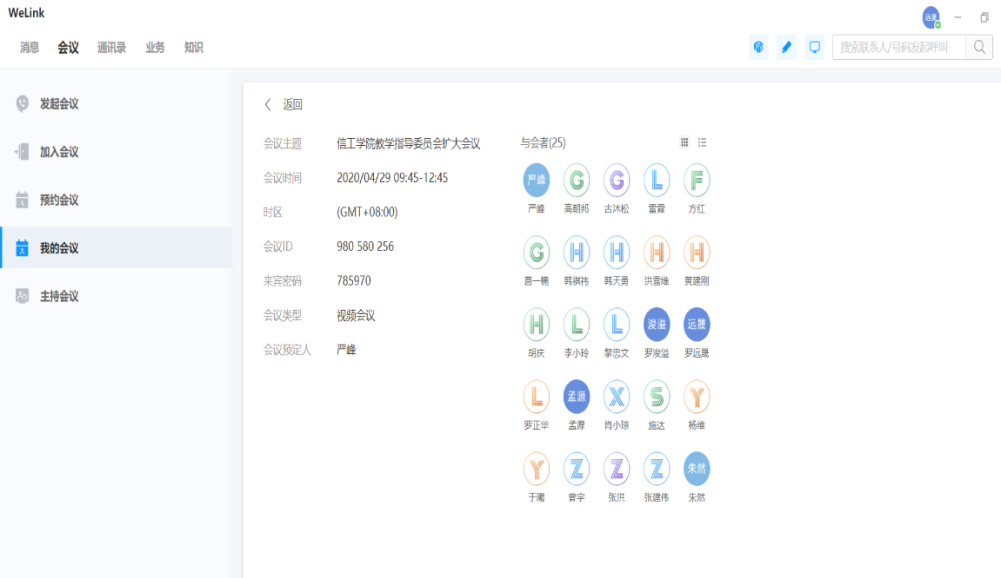Click the search magnifier icon
This screenshot has height=578, width=1001.
coord(978,46)
